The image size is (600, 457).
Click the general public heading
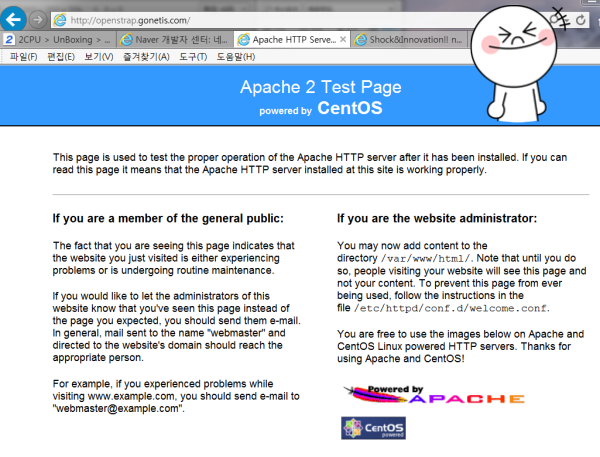168,218
